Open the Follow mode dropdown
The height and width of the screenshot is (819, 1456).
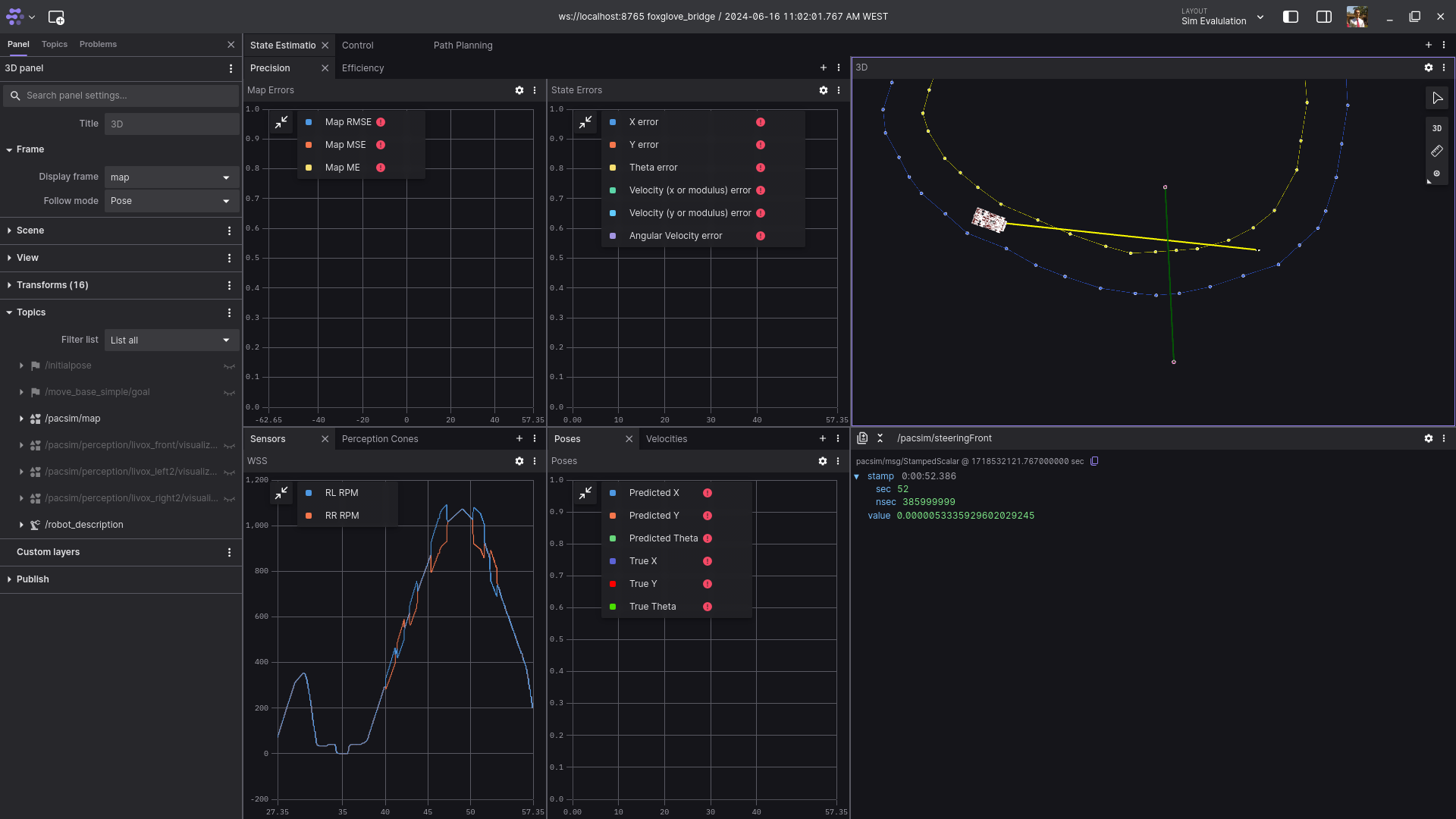pos(171,201)
